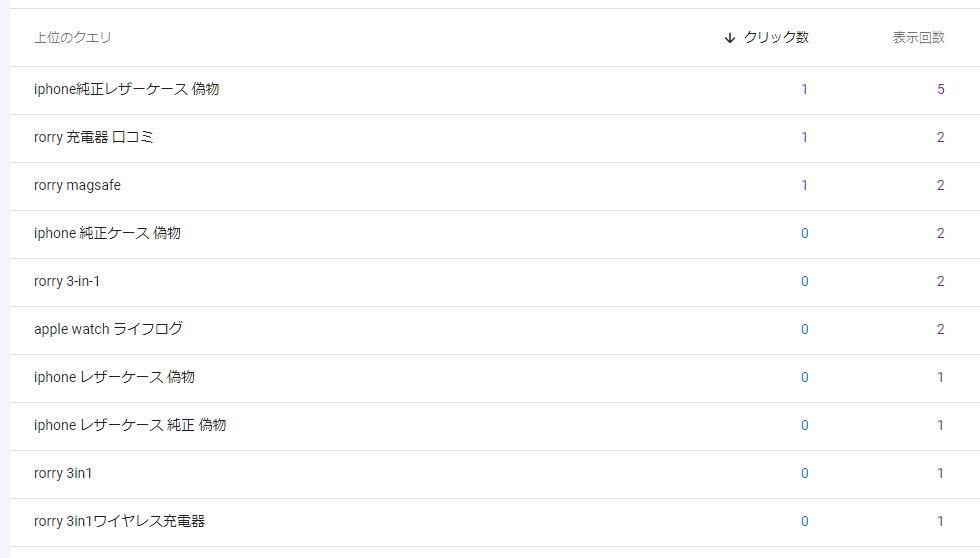Open the rorry magsafe query

point(77,185)
